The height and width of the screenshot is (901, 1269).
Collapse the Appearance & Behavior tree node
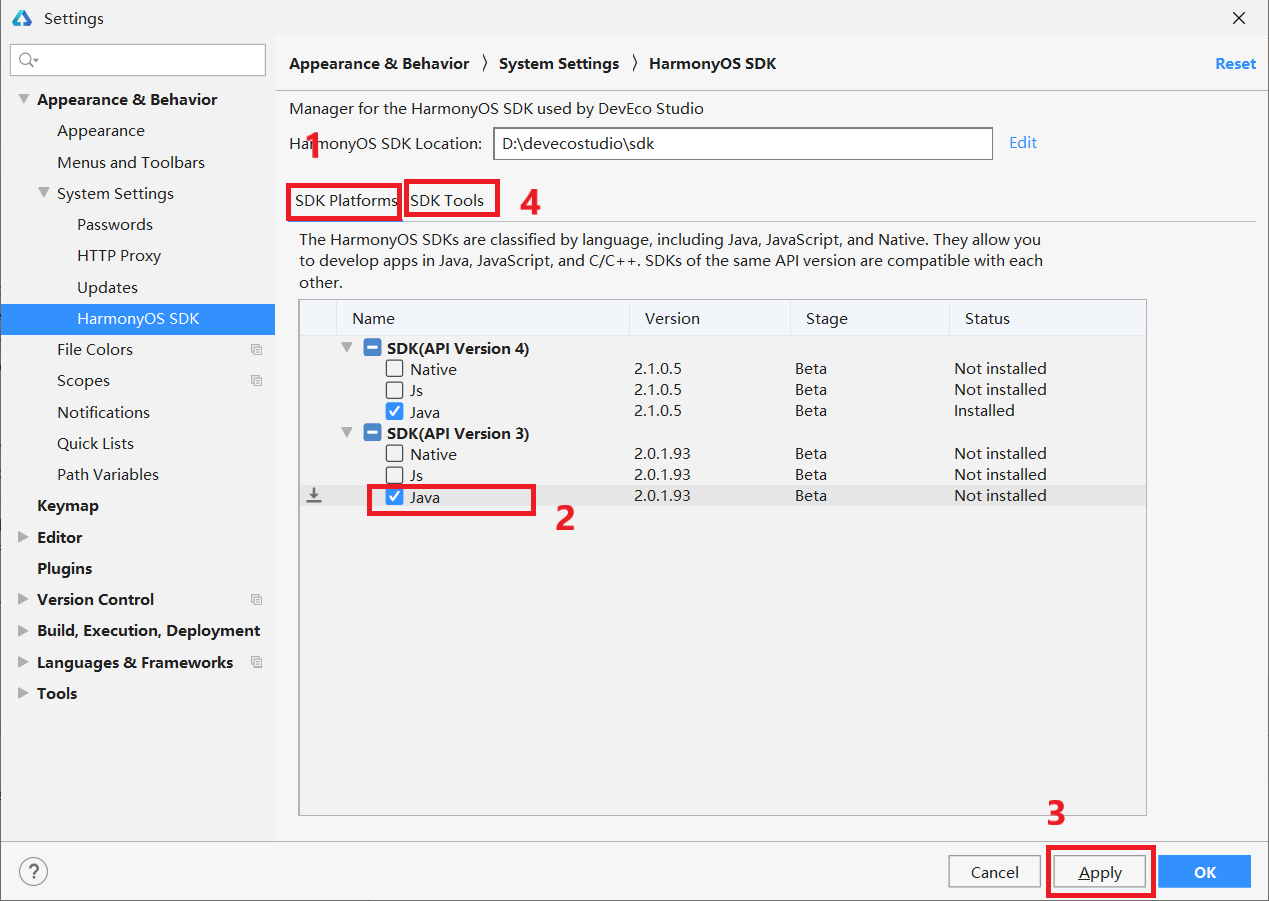(x=24, y=99)
